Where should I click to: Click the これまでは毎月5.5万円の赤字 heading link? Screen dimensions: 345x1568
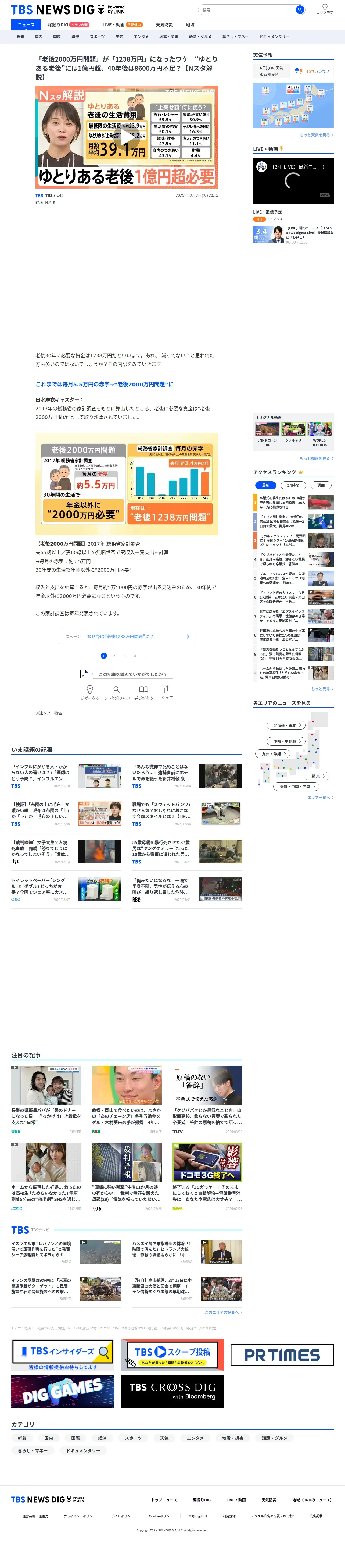pyautogui.click(x=105, y=384)
